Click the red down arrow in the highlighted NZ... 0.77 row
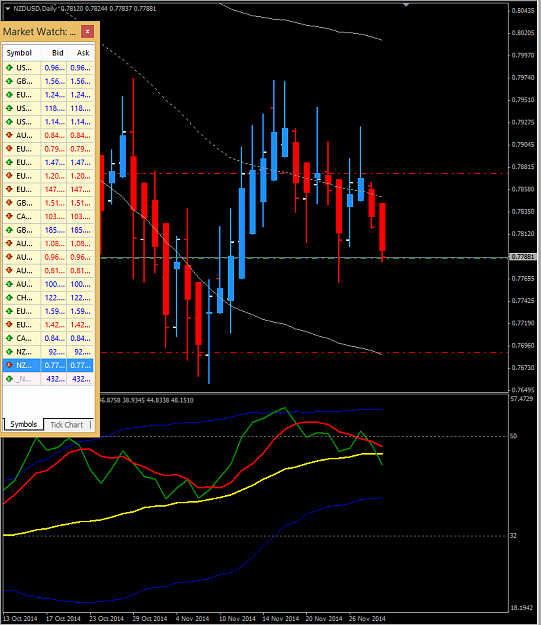Image resolution: width=541 pixels, height=625 pixels. tap(9, 366)
